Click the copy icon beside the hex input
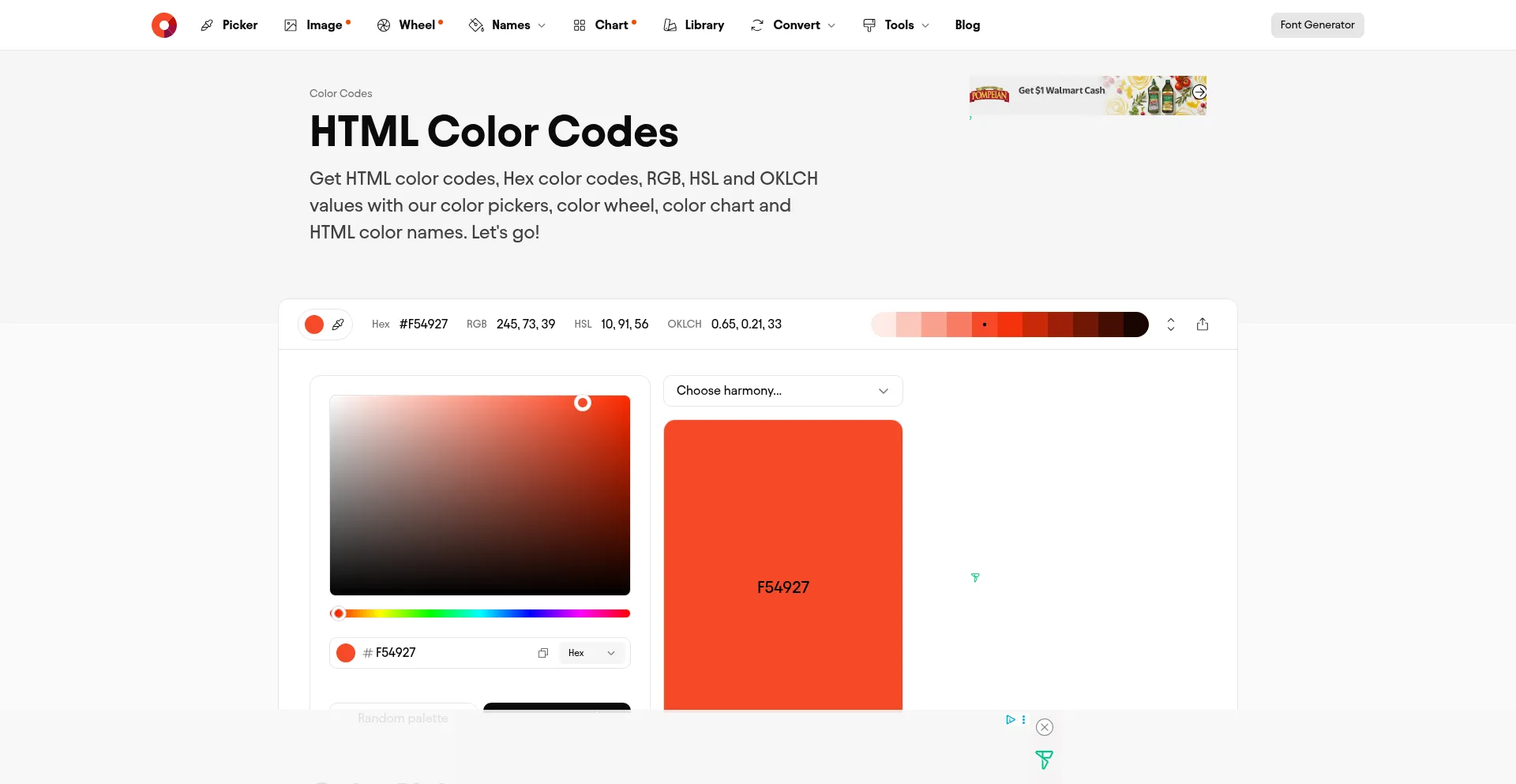Viewport: 1516px width, 784px height. click(543, 653)
